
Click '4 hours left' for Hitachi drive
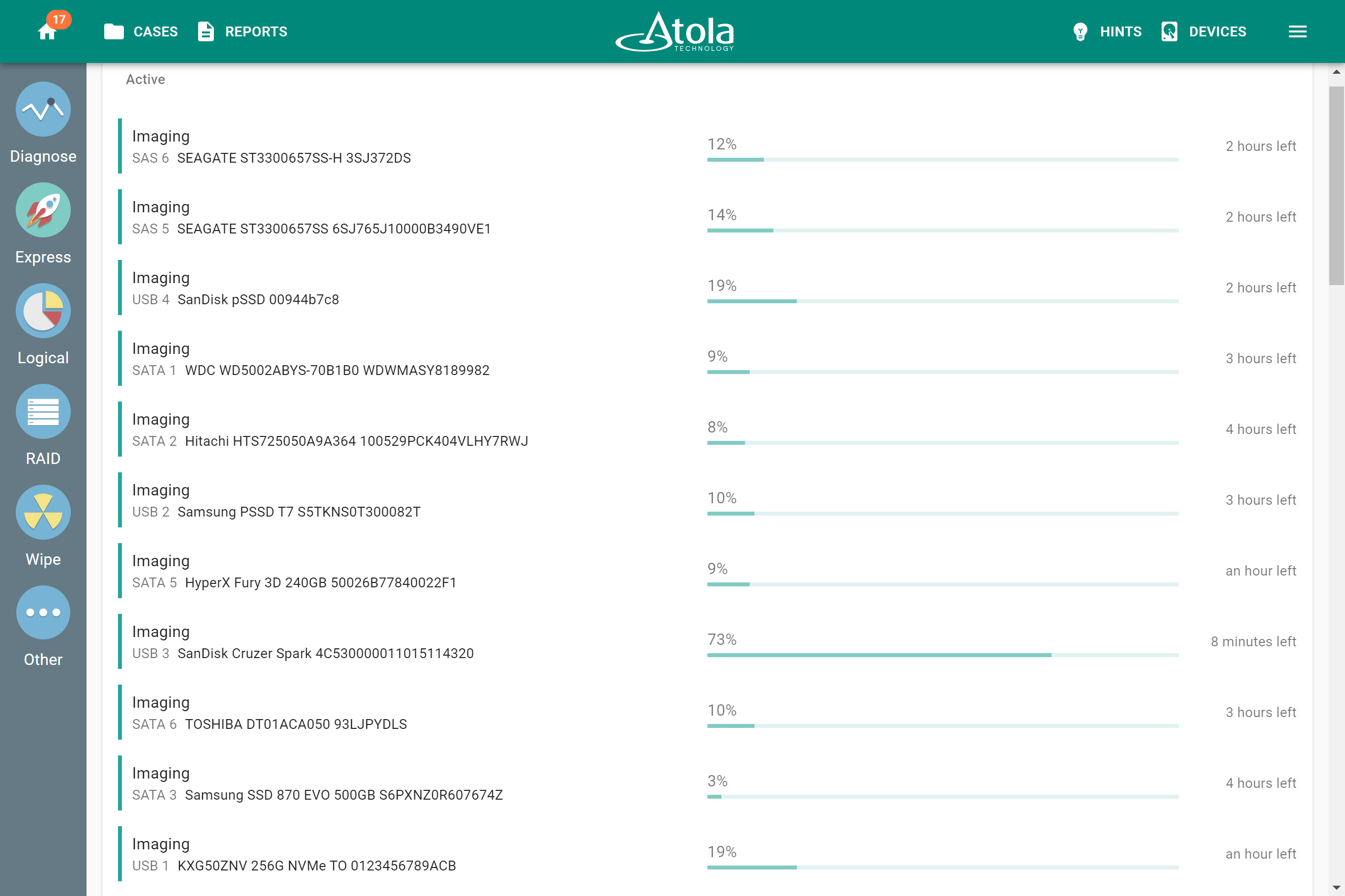1260,429
